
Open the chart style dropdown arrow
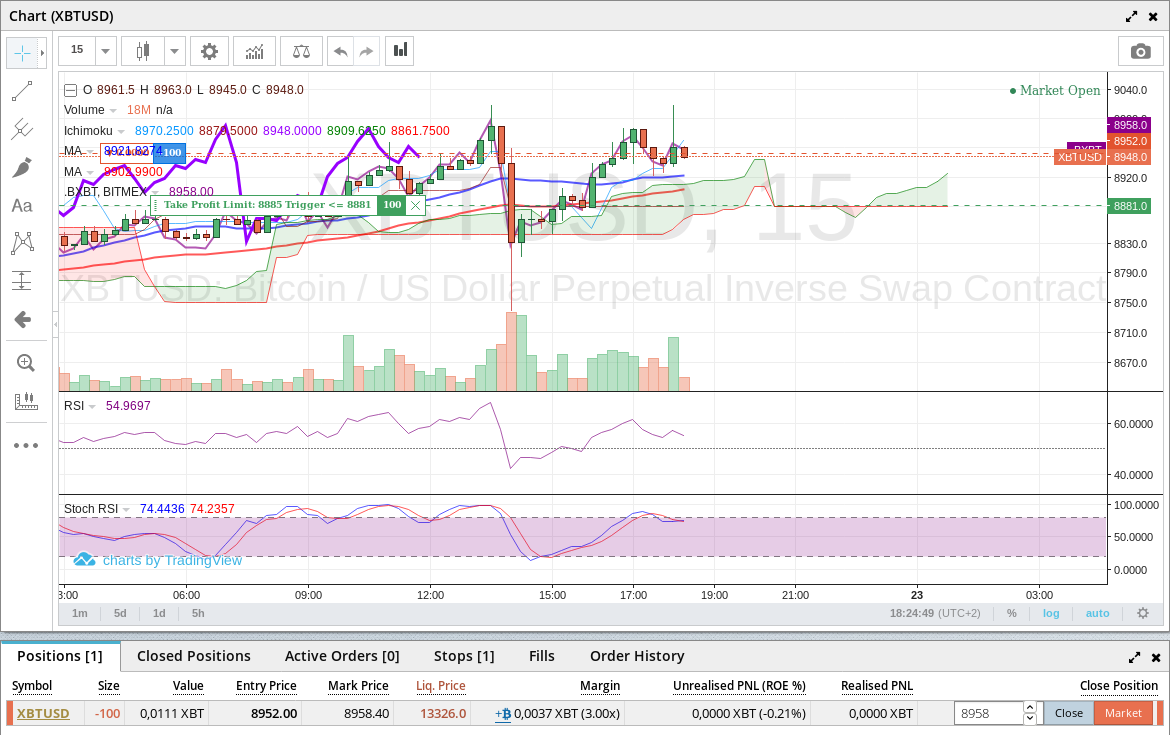174,51
